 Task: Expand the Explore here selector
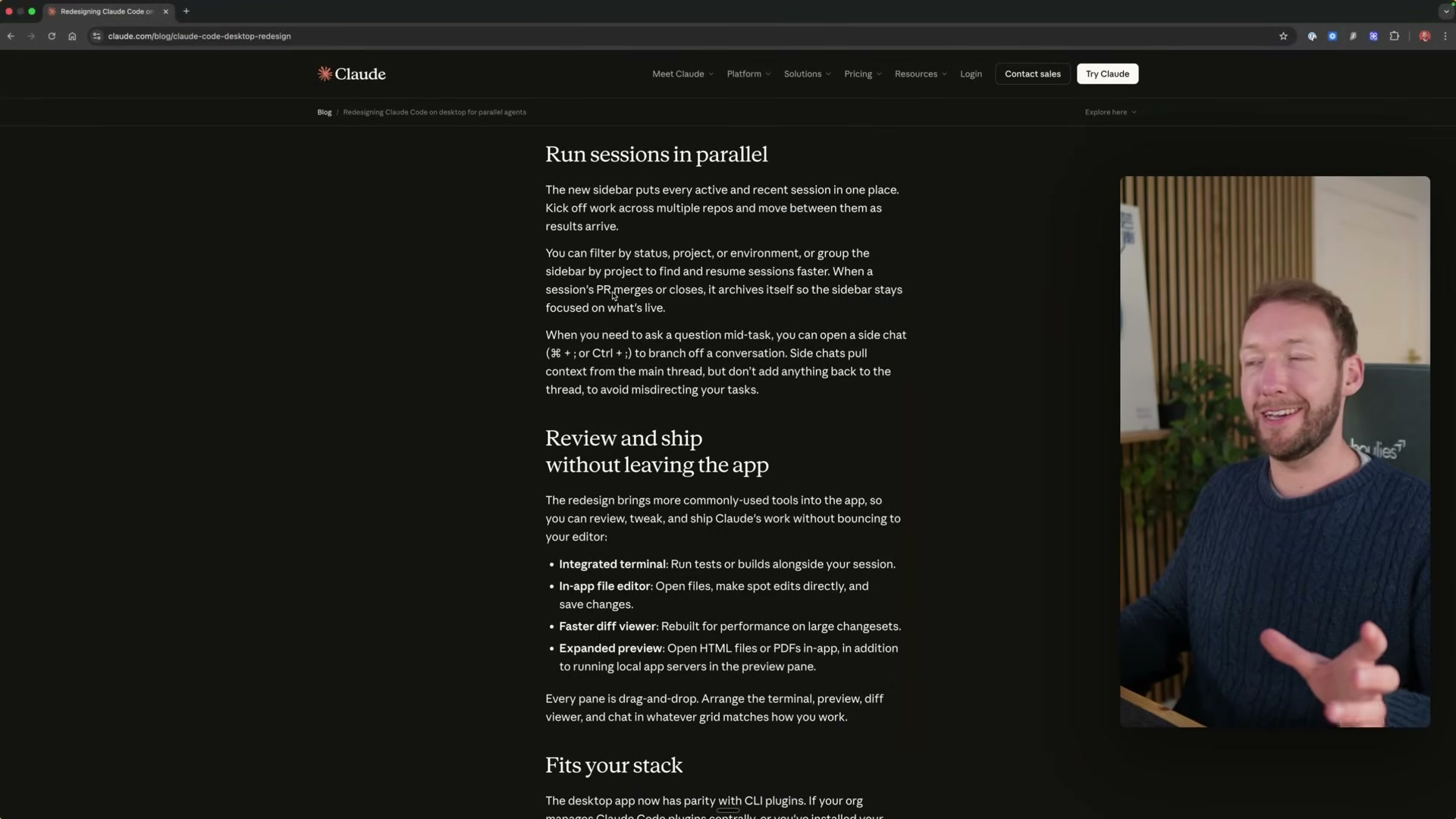pos(1110,112)
